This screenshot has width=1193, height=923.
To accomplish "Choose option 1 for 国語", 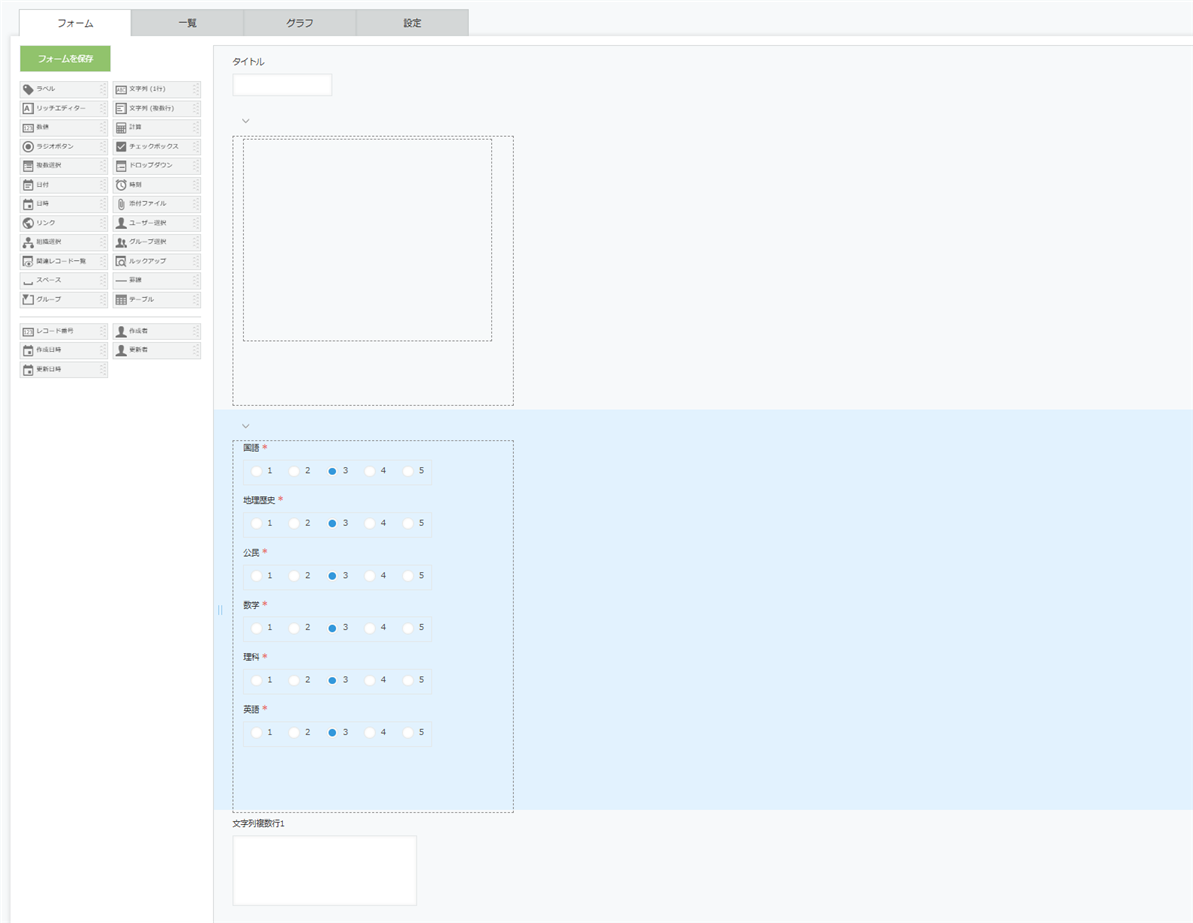I will [x=256, y=471].
